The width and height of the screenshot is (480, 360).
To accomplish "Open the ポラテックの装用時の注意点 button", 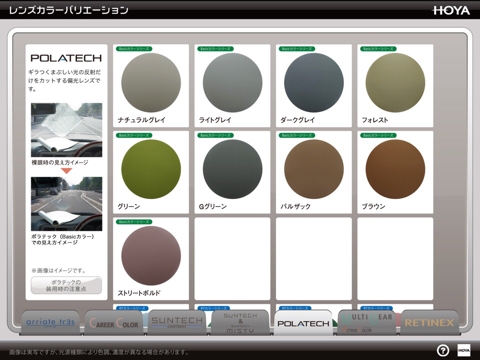I will pos(66,285).
